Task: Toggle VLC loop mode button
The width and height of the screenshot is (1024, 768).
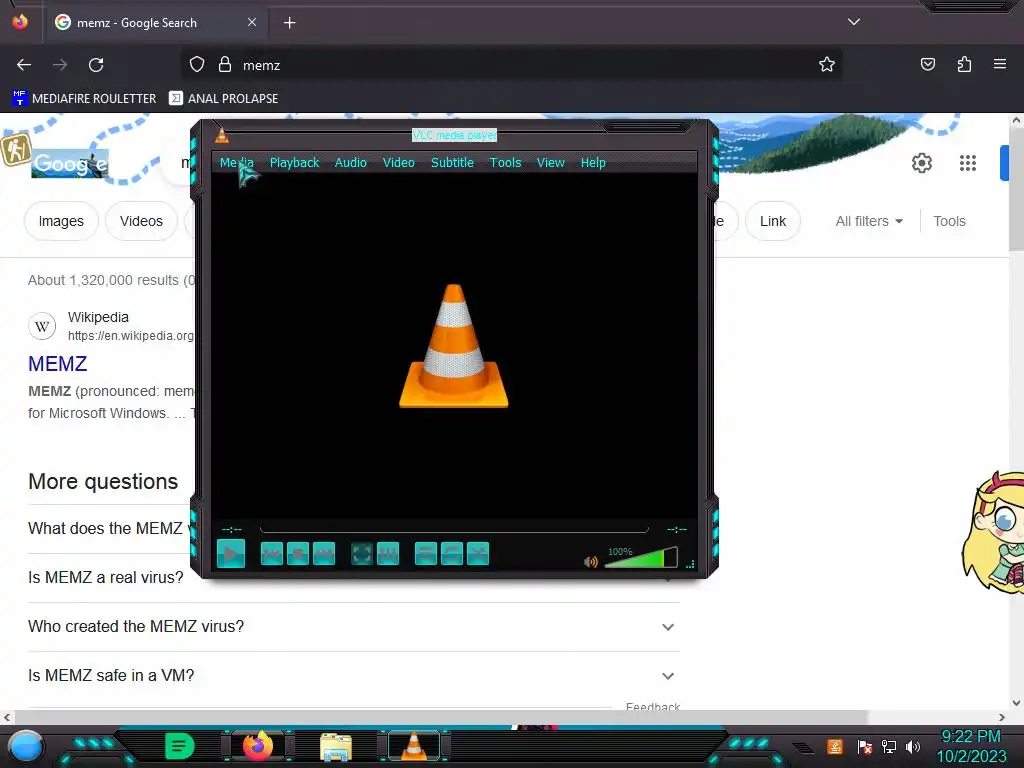Action: coord(452,554)
